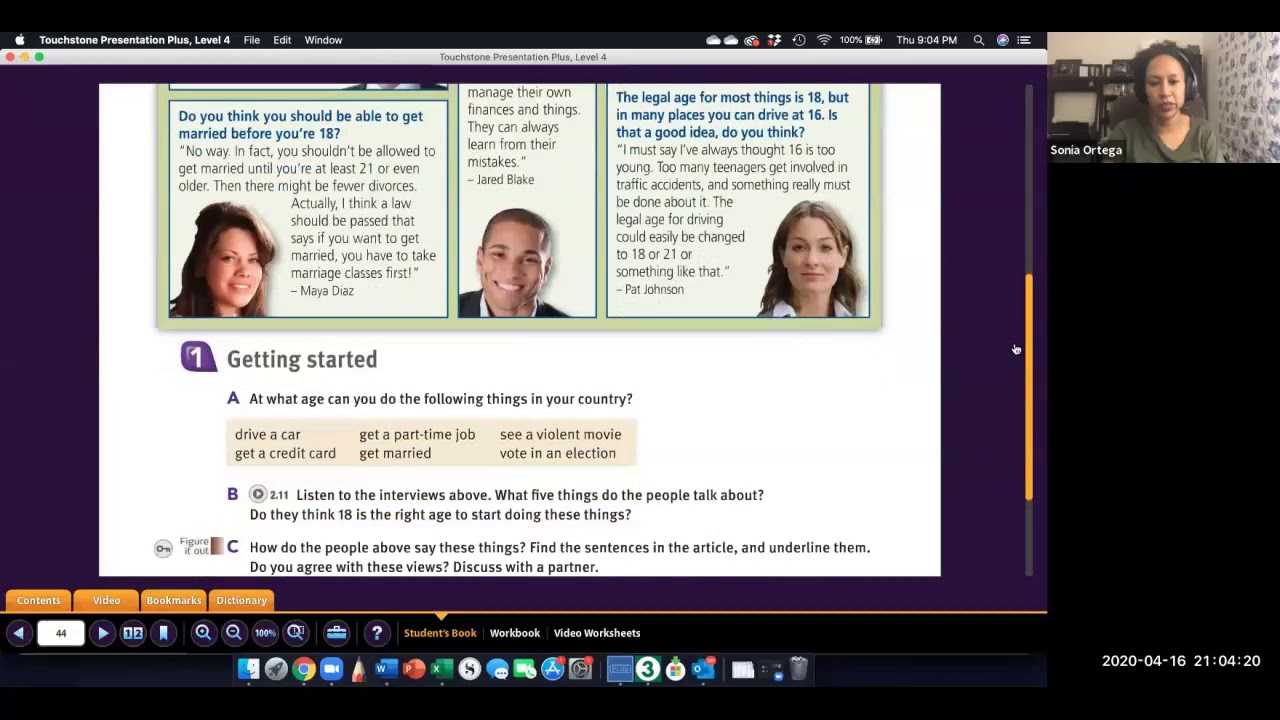Switch to Workbook

pyautogui.click(x=515, y=633)
